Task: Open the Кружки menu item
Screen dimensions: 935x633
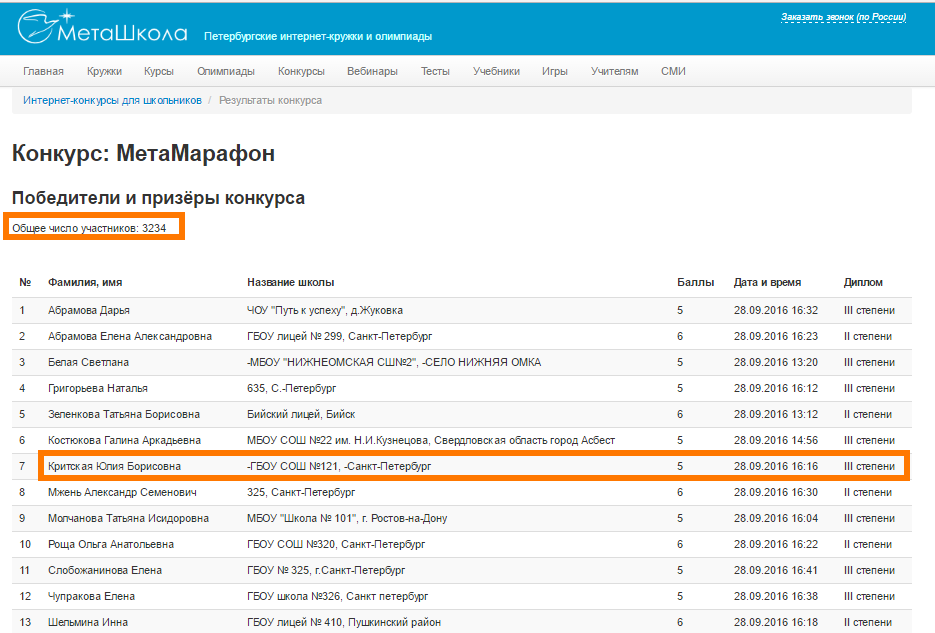Action: [x=104, y=71]
